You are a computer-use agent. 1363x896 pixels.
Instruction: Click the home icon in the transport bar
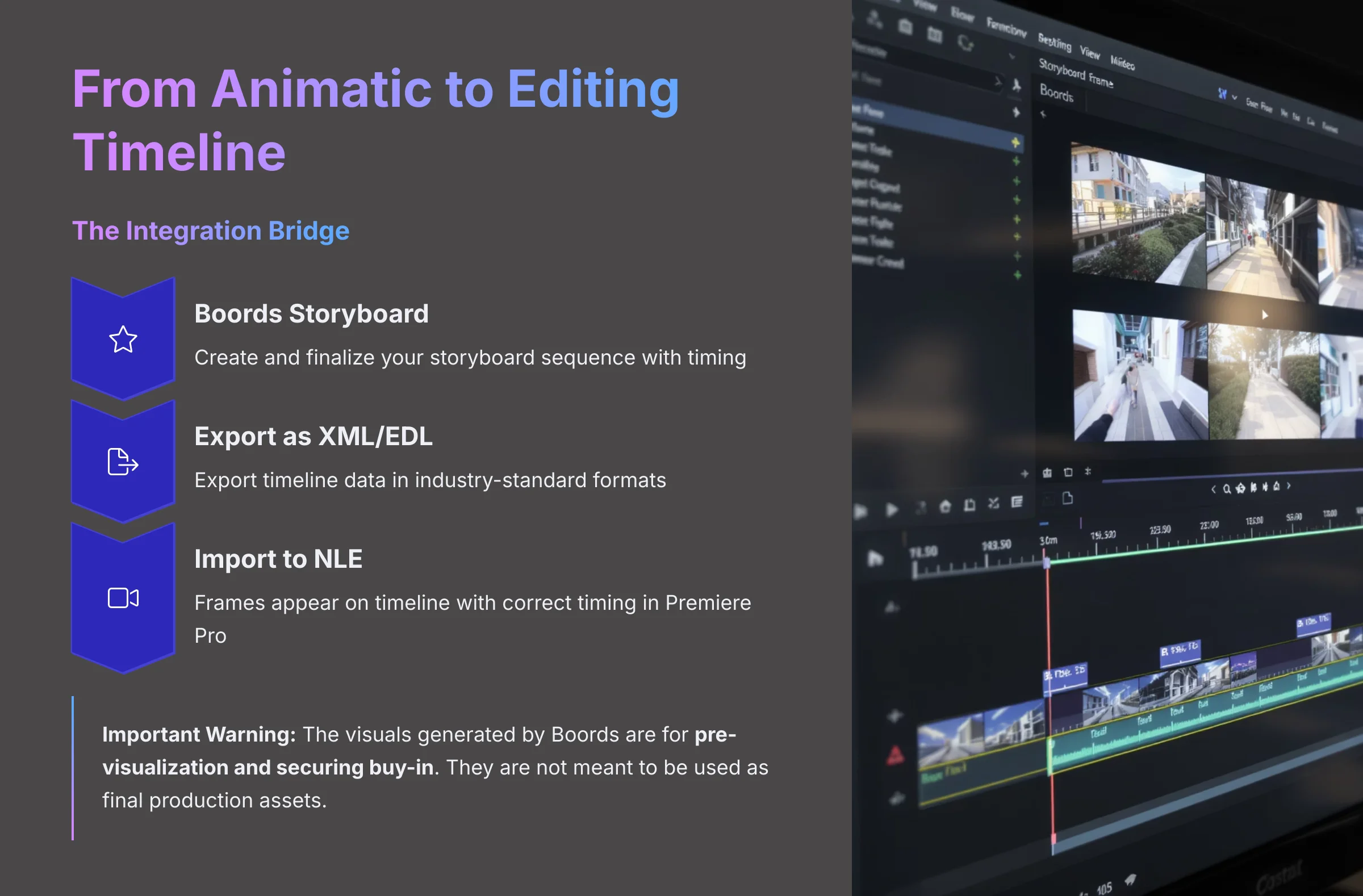coord(945,506)
